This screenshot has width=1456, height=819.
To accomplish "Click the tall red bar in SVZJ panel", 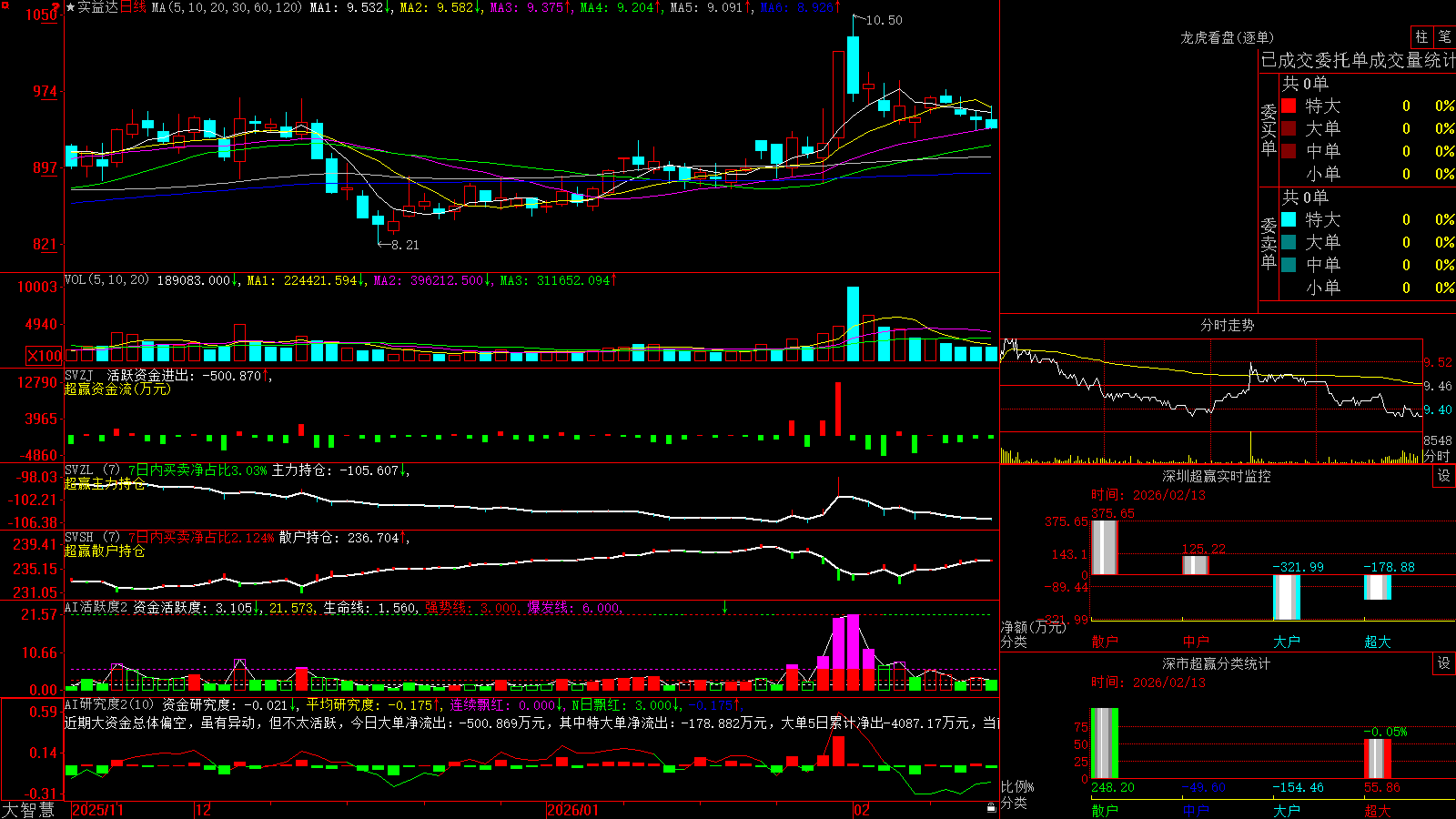I will tap(838, 409).
